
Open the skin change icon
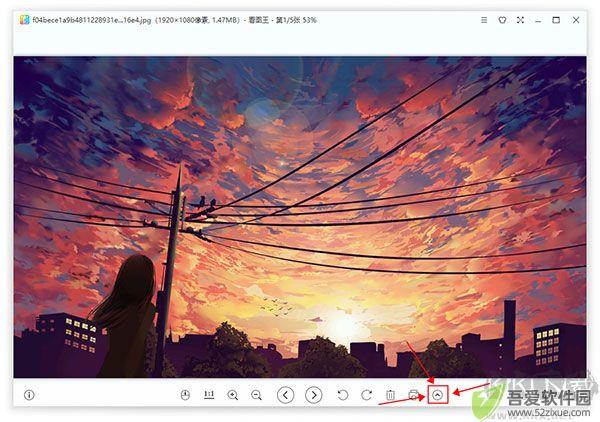point(502,20)
